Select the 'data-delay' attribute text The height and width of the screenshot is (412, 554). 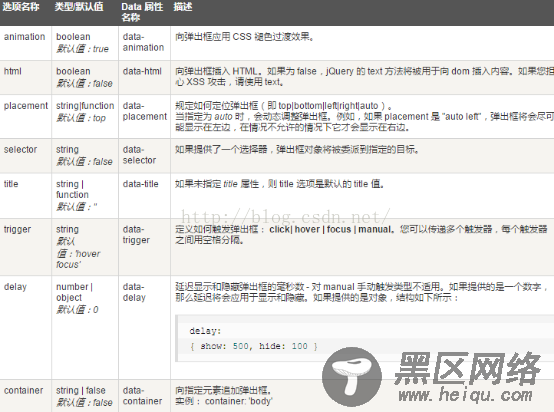tap(134, 292)
